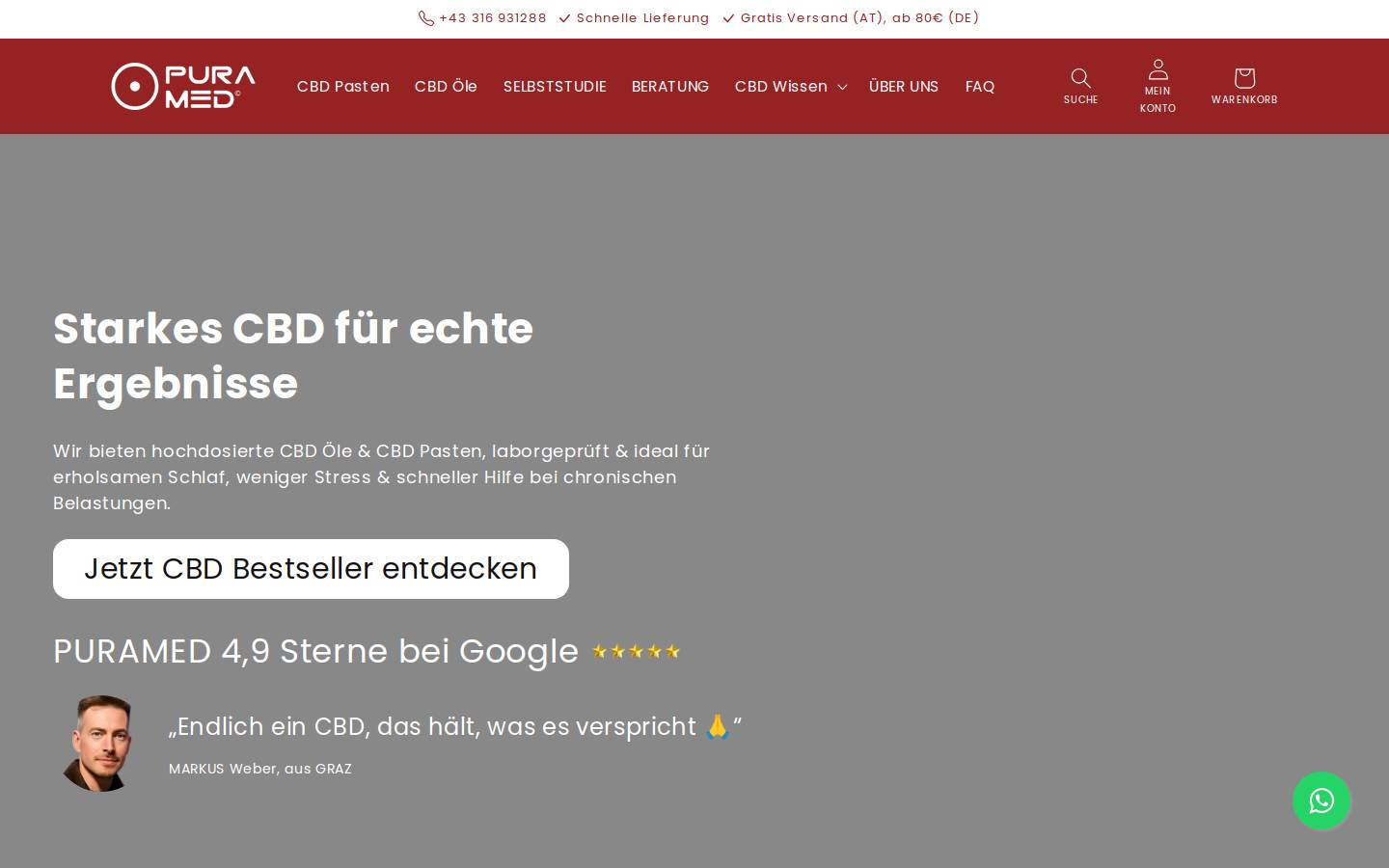This screenshot has height=868, width=1389.
Task: Open the FAQ menu item
Action: tap(980, 87)
